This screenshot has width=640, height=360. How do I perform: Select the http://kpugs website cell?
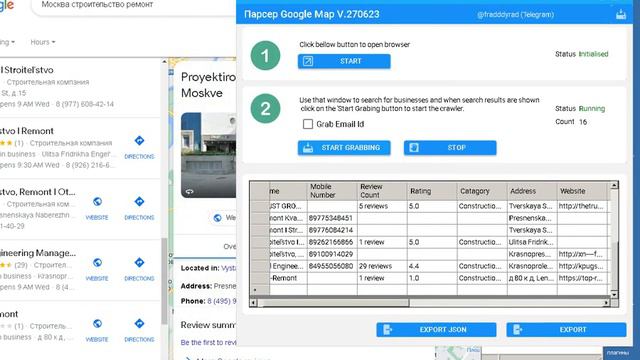coord(582,266)
